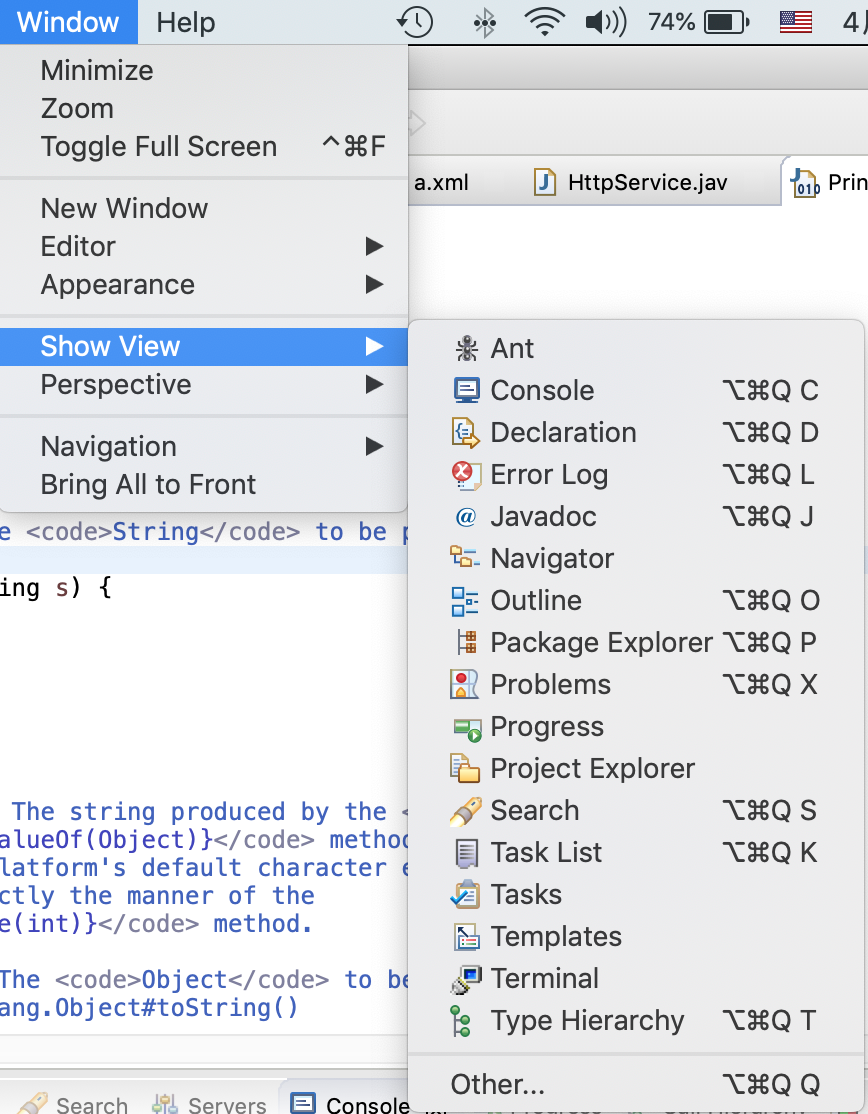This screenshot has height=1114, width=868.
Task: Expand the Perspective submenu arrow
Action: 374,384
